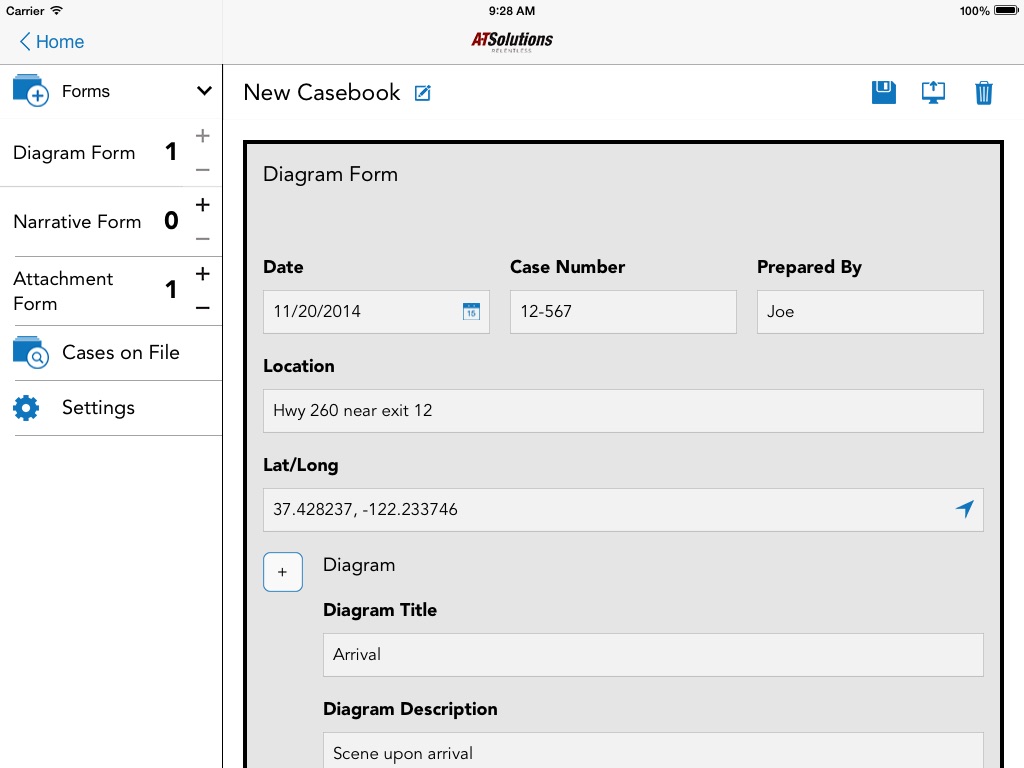Image resolution: width=1024 pixels, height=768 pixels.
Task: Select Narrative Form in the sidebar
Action: 77,222
